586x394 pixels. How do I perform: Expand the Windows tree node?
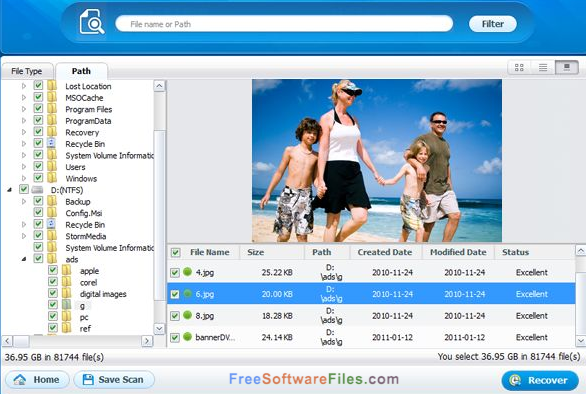tap(24, 179)
